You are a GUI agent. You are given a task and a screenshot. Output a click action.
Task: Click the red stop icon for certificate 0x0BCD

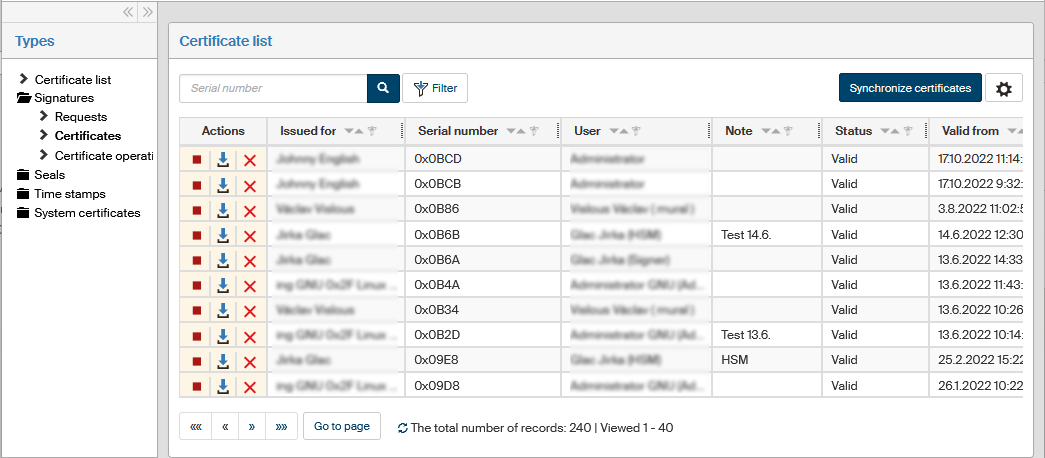[x=197, y=159]
